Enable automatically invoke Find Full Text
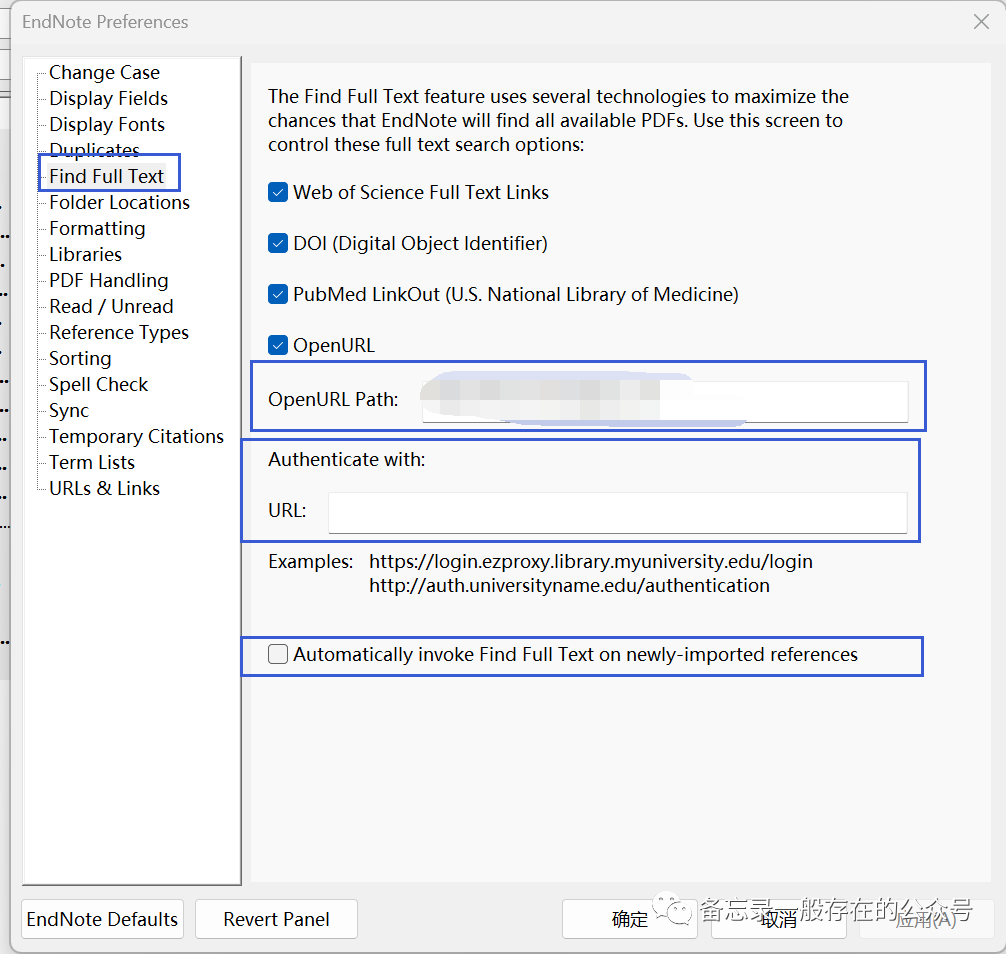Viewport: 1006px width, 954px height. pos(278,654)
